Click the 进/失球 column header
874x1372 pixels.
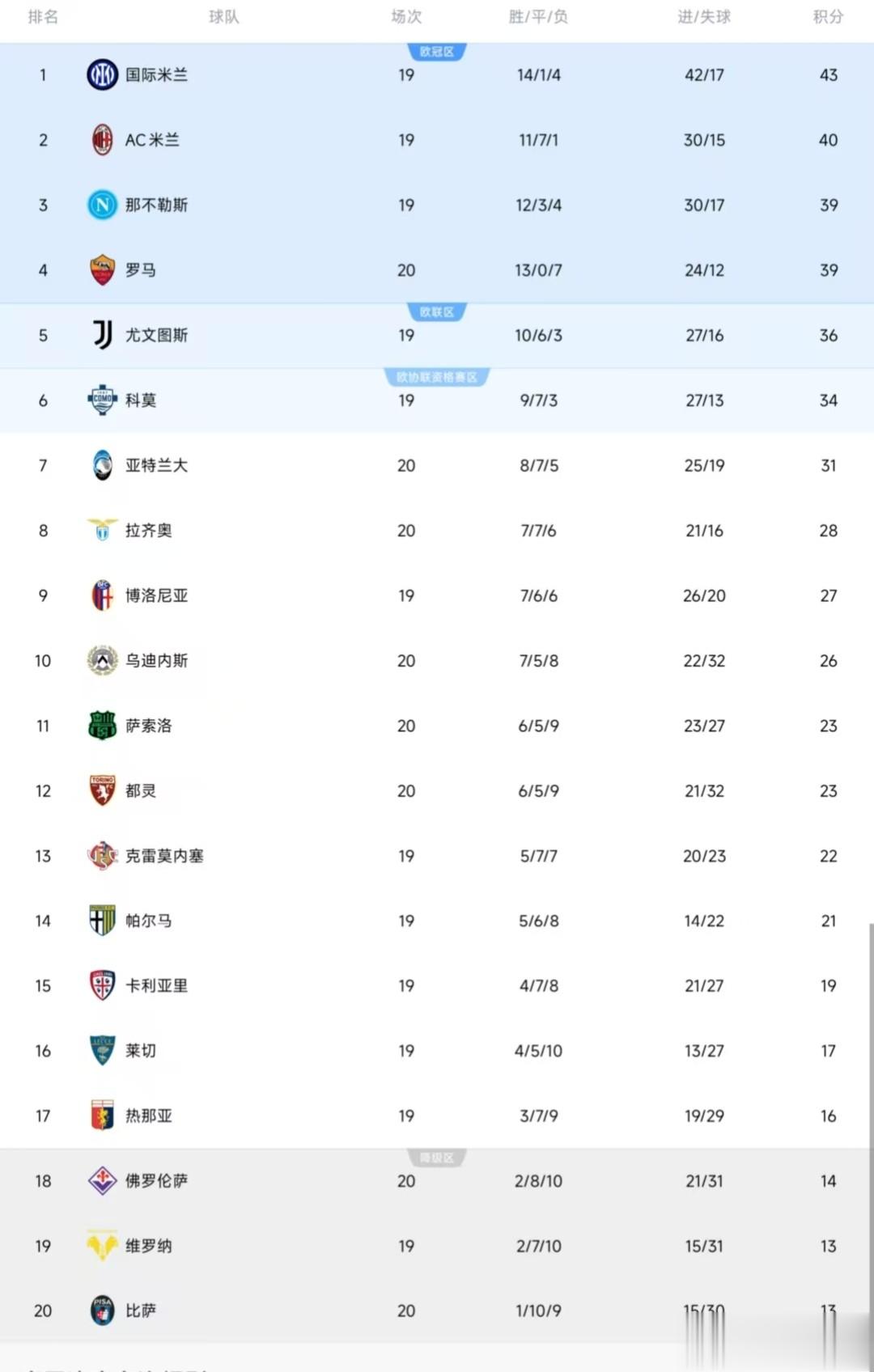pos(704,17)
